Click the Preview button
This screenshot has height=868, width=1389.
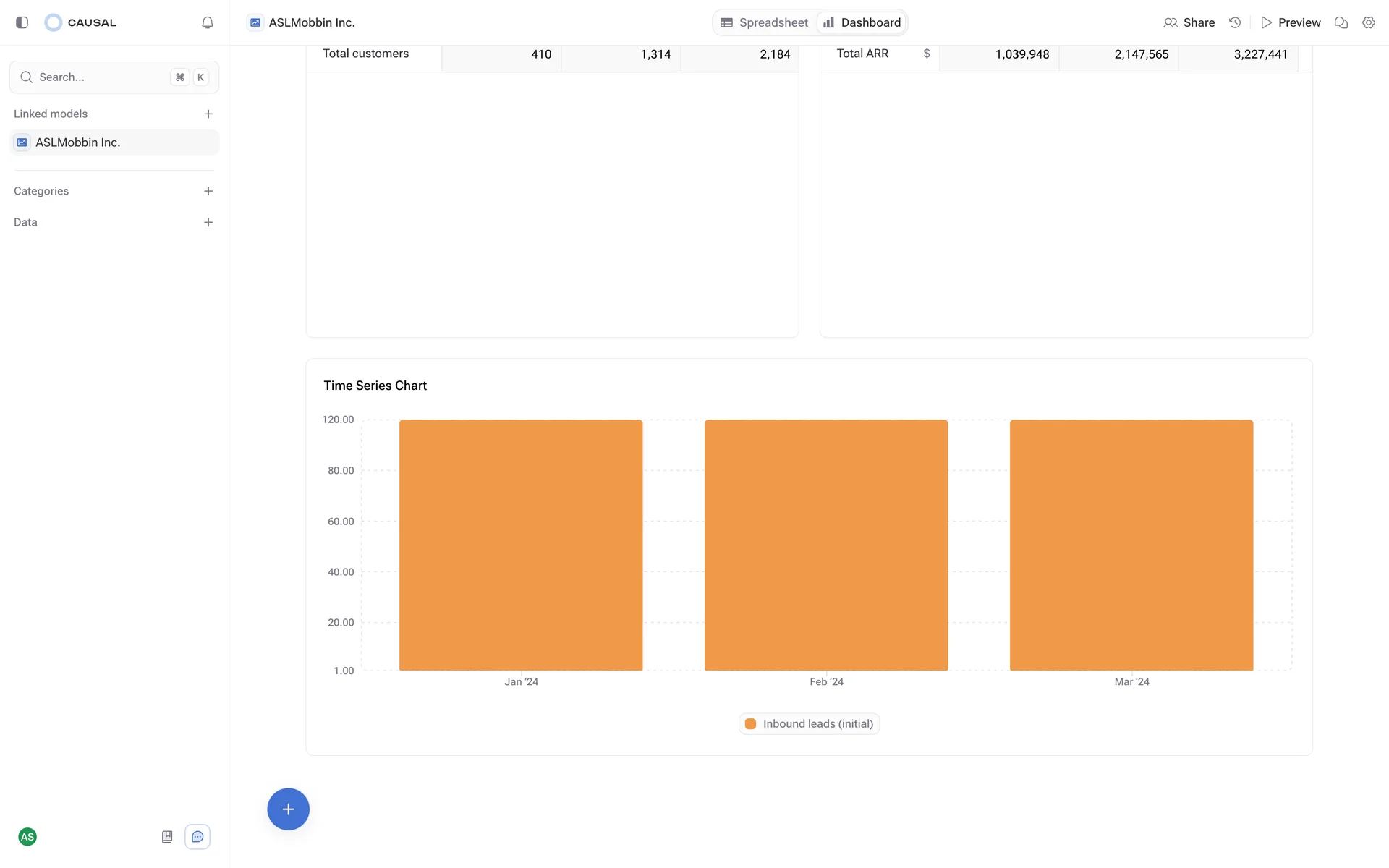coord(1291,22)
